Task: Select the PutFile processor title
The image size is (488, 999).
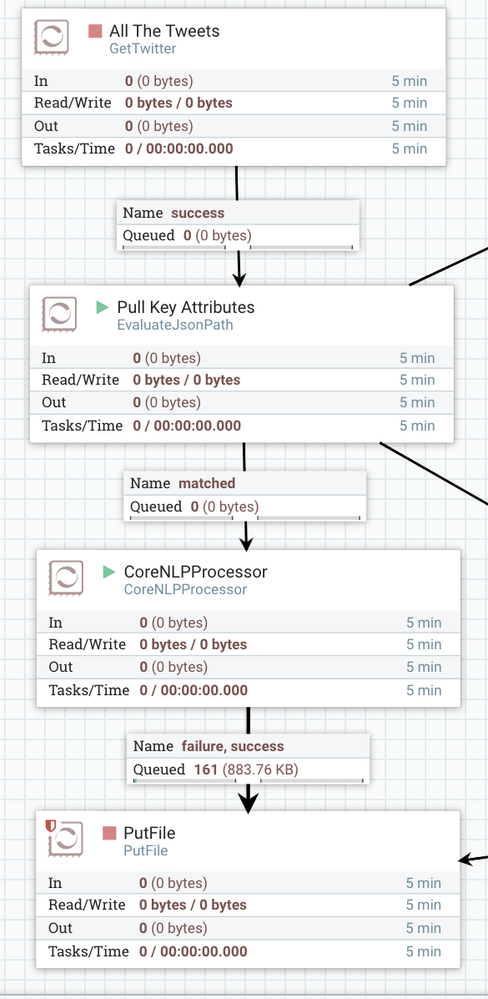Action: (x=150, y=833)
